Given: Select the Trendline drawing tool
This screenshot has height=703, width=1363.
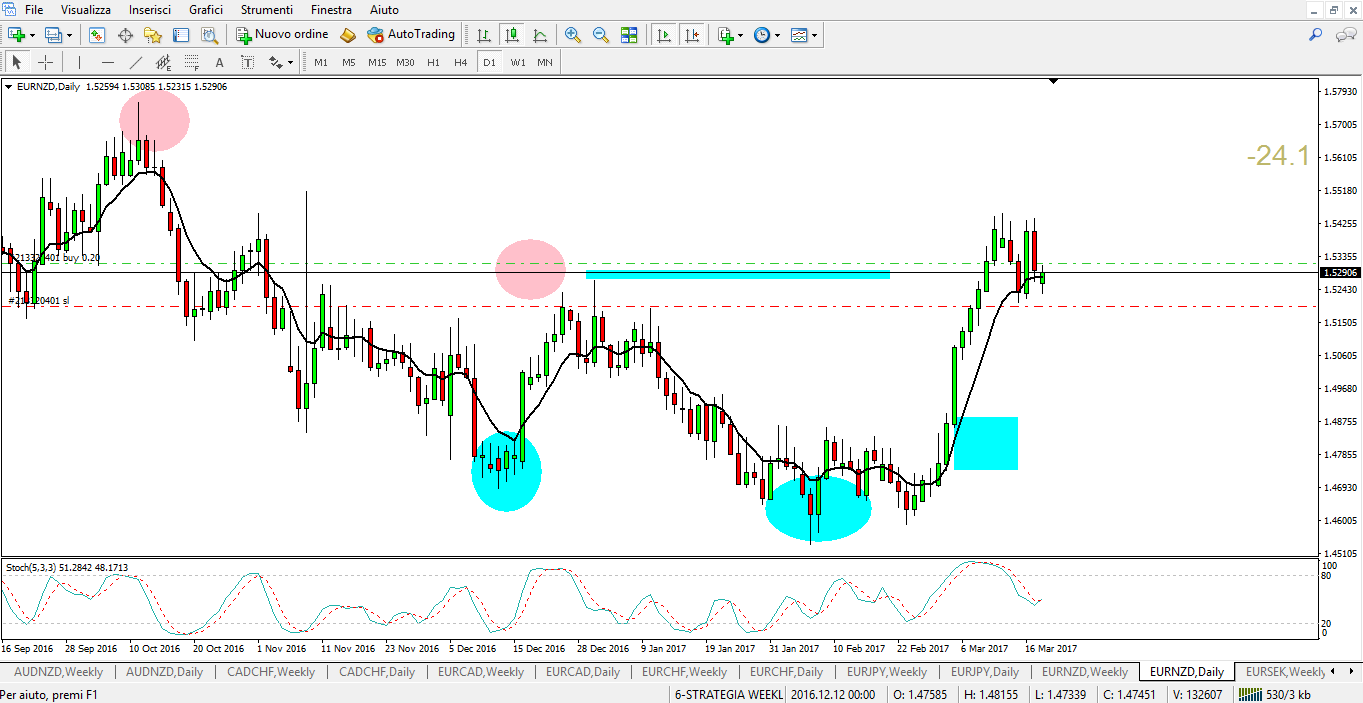Looking at the screenshot, I should (135, 62).
